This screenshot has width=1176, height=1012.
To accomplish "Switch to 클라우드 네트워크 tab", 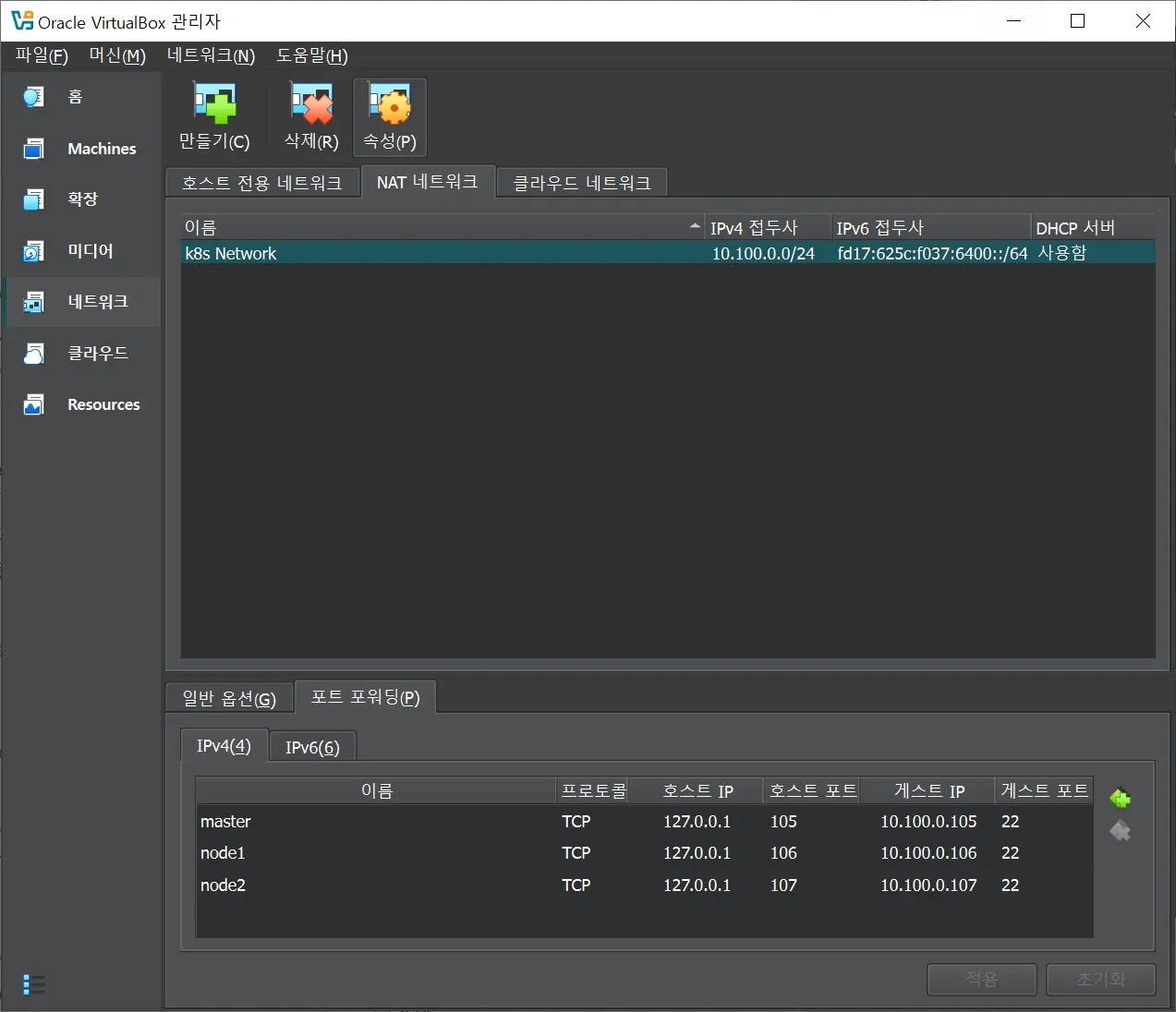I will tap(582, 183).
